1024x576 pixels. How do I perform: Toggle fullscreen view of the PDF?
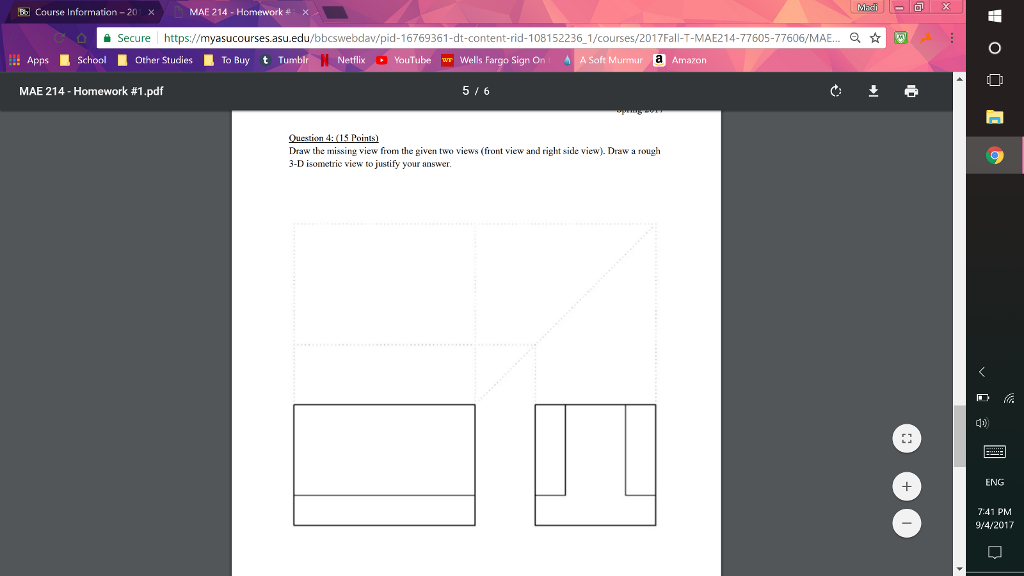906,438
